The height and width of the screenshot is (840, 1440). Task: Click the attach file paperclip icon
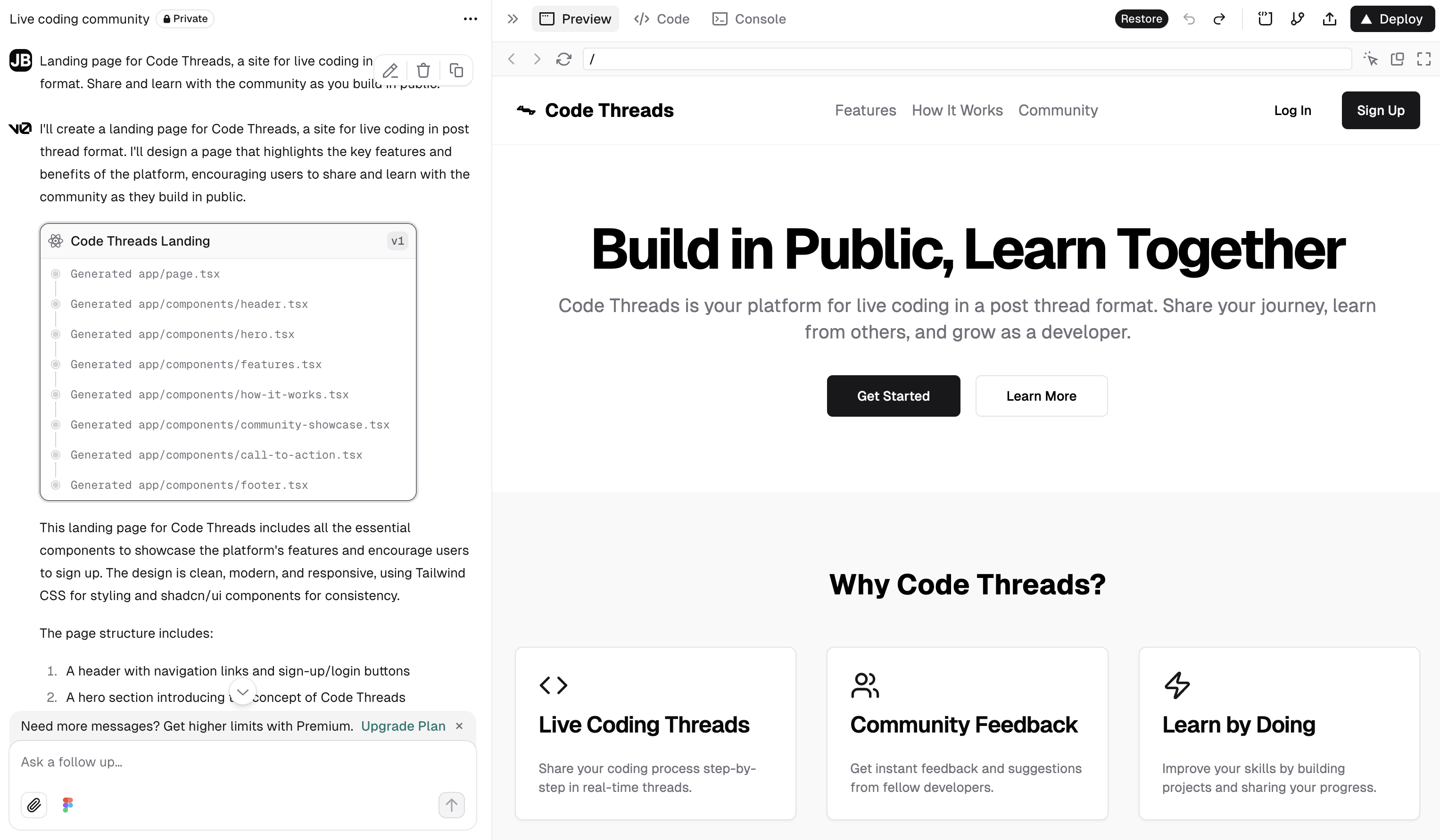pos(34,805)
